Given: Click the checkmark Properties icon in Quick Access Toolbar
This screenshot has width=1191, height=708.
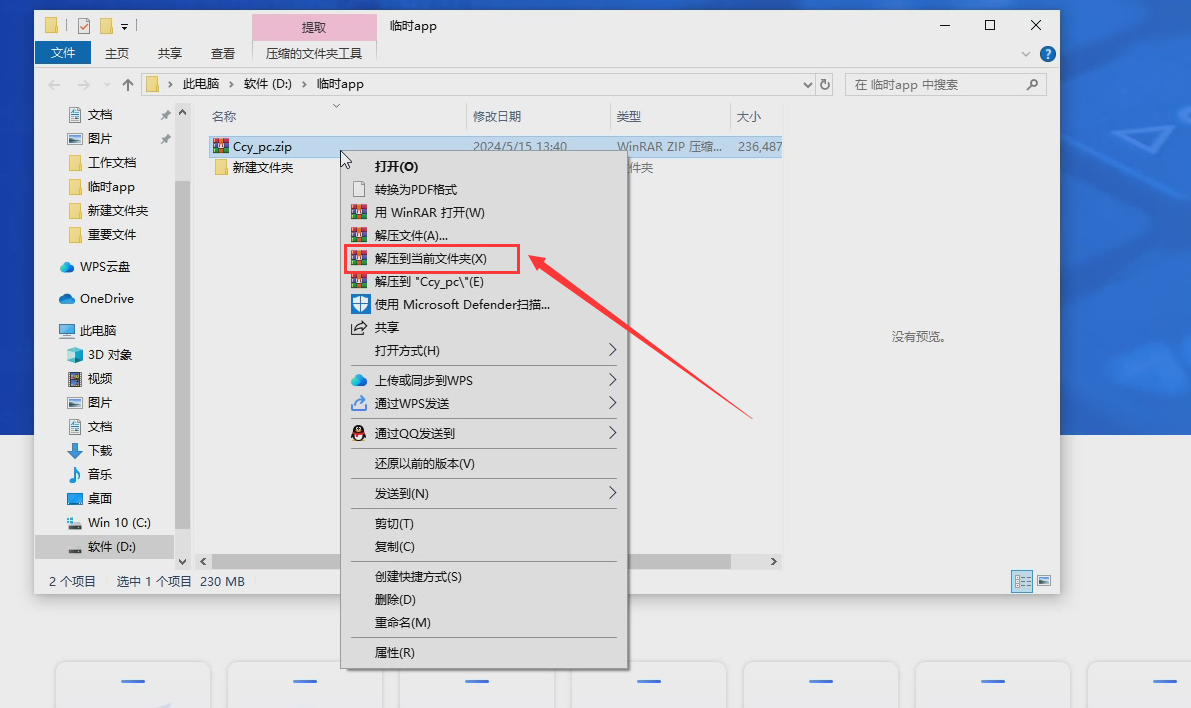Looking at the screenshot, I should (x=84, y=25).
